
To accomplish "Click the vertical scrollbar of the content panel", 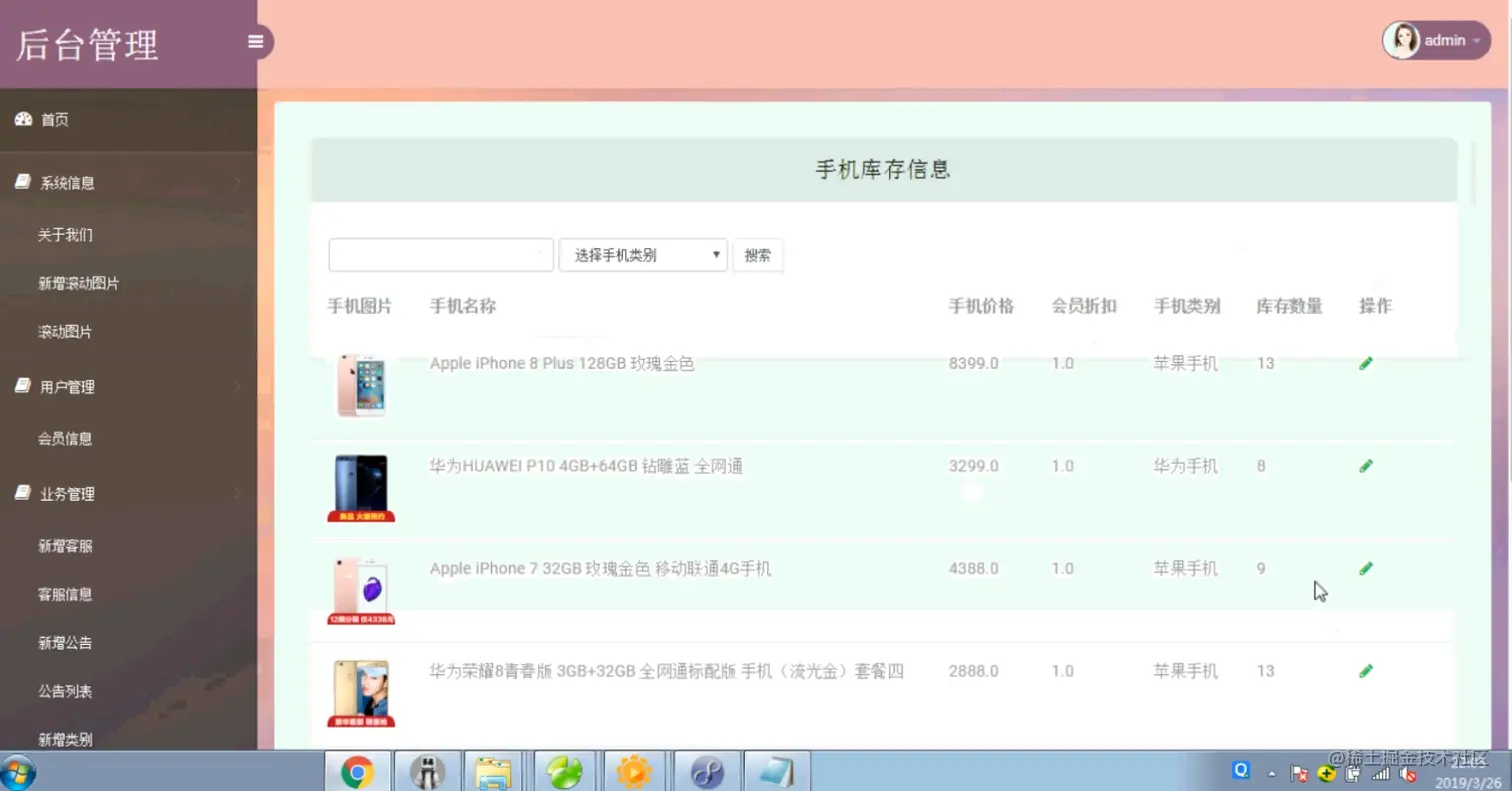I will tap(1474, 172).
